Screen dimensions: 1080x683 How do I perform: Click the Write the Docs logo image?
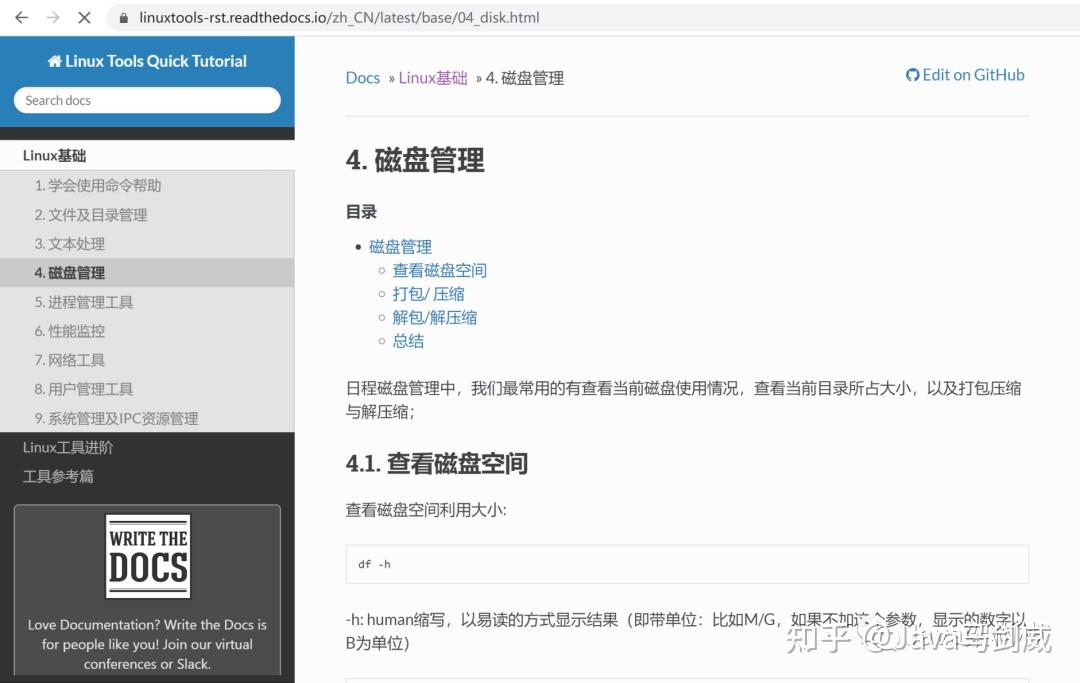(x=148, y=556)
